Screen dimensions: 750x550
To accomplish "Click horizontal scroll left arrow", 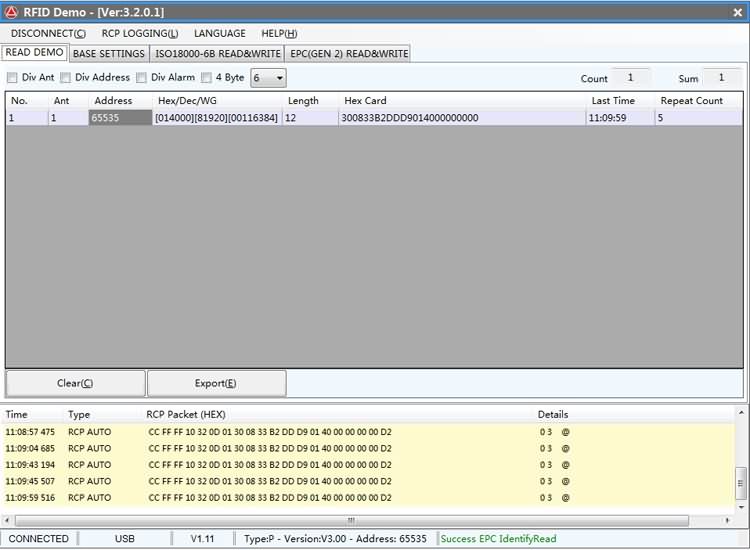I will [x=7, y=520].
